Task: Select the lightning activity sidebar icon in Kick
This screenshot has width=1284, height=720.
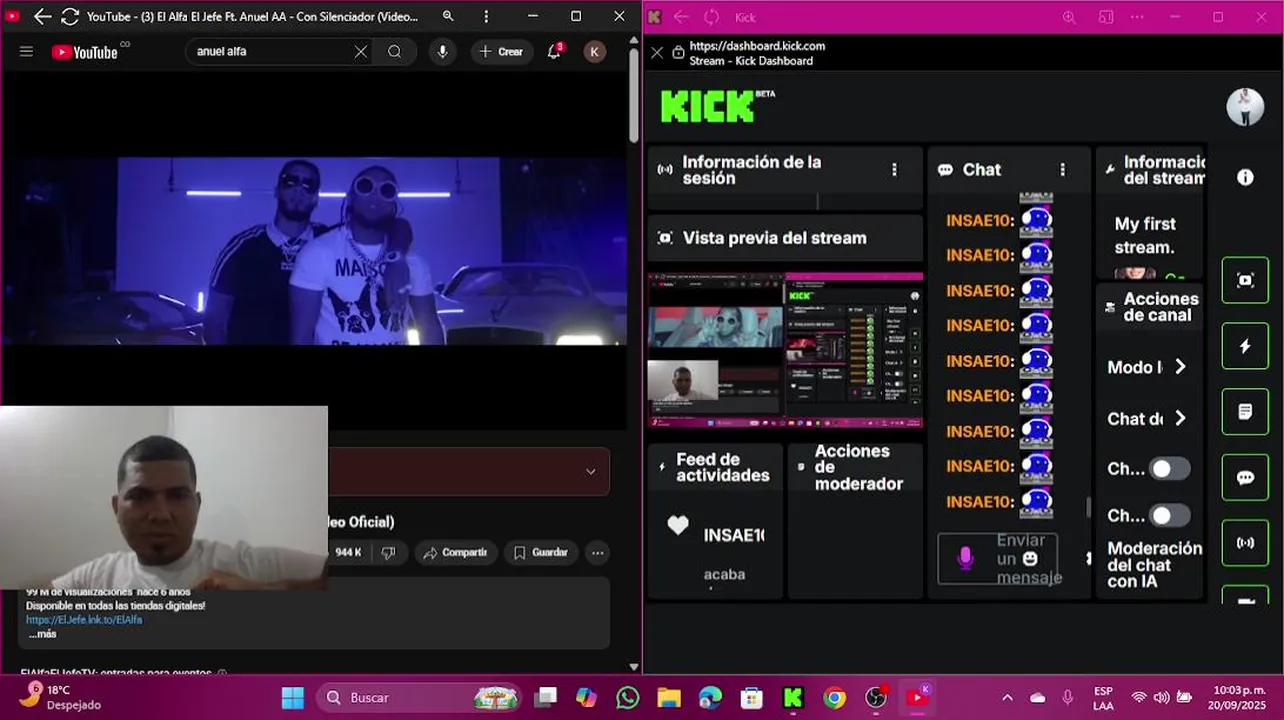Action: pos(1245,346)
